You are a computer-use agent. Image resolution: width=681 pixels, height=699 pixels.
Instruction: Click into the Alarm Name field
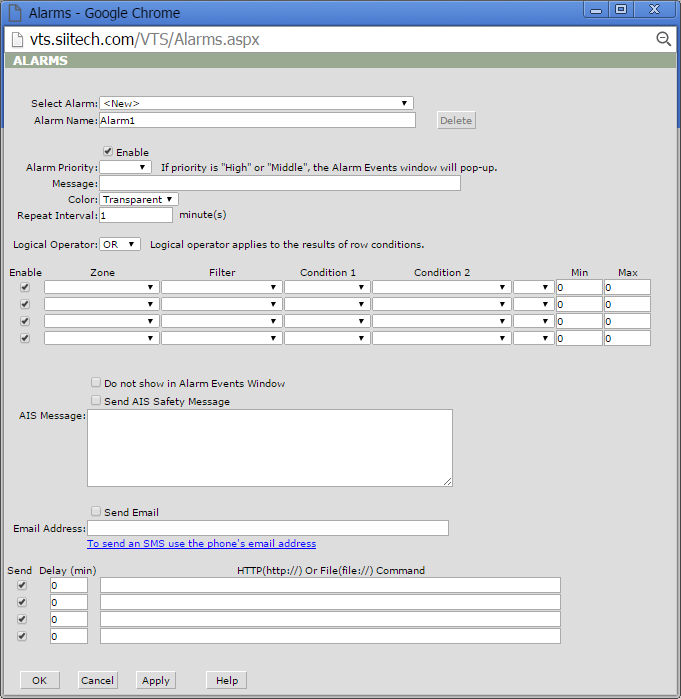[256, 120]
